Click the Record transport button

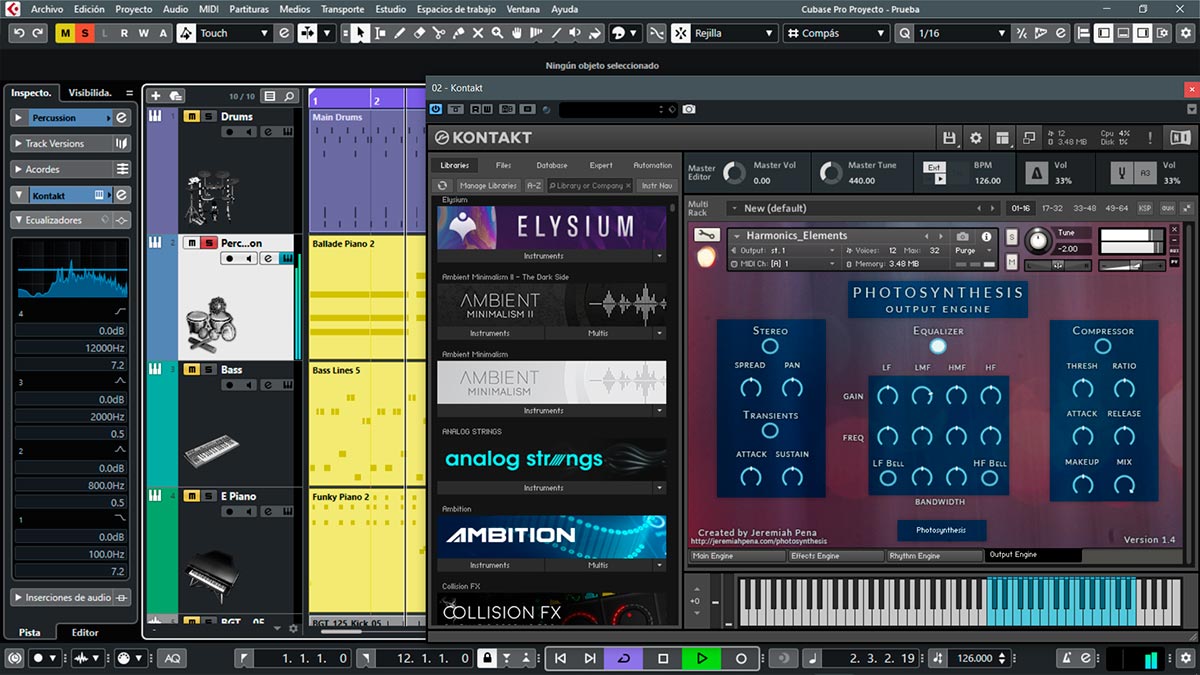[x=741, y=658]
